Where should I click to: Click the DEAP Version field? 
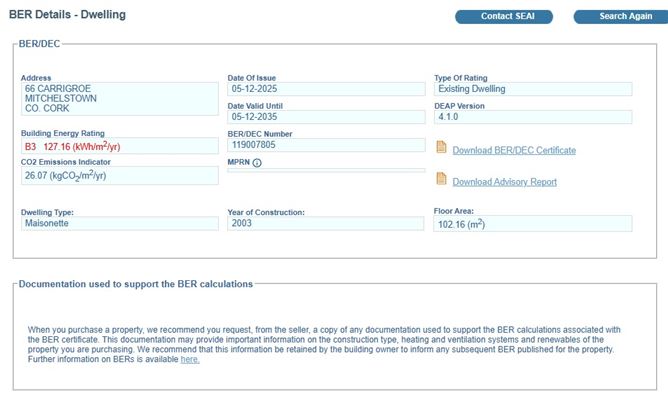tap(532, 117)
